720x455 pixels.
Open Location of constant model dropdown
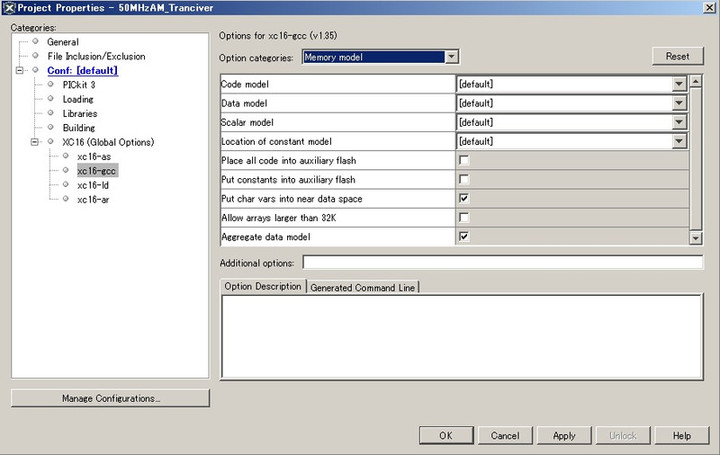pyautogui.click(x=679, y=141)
